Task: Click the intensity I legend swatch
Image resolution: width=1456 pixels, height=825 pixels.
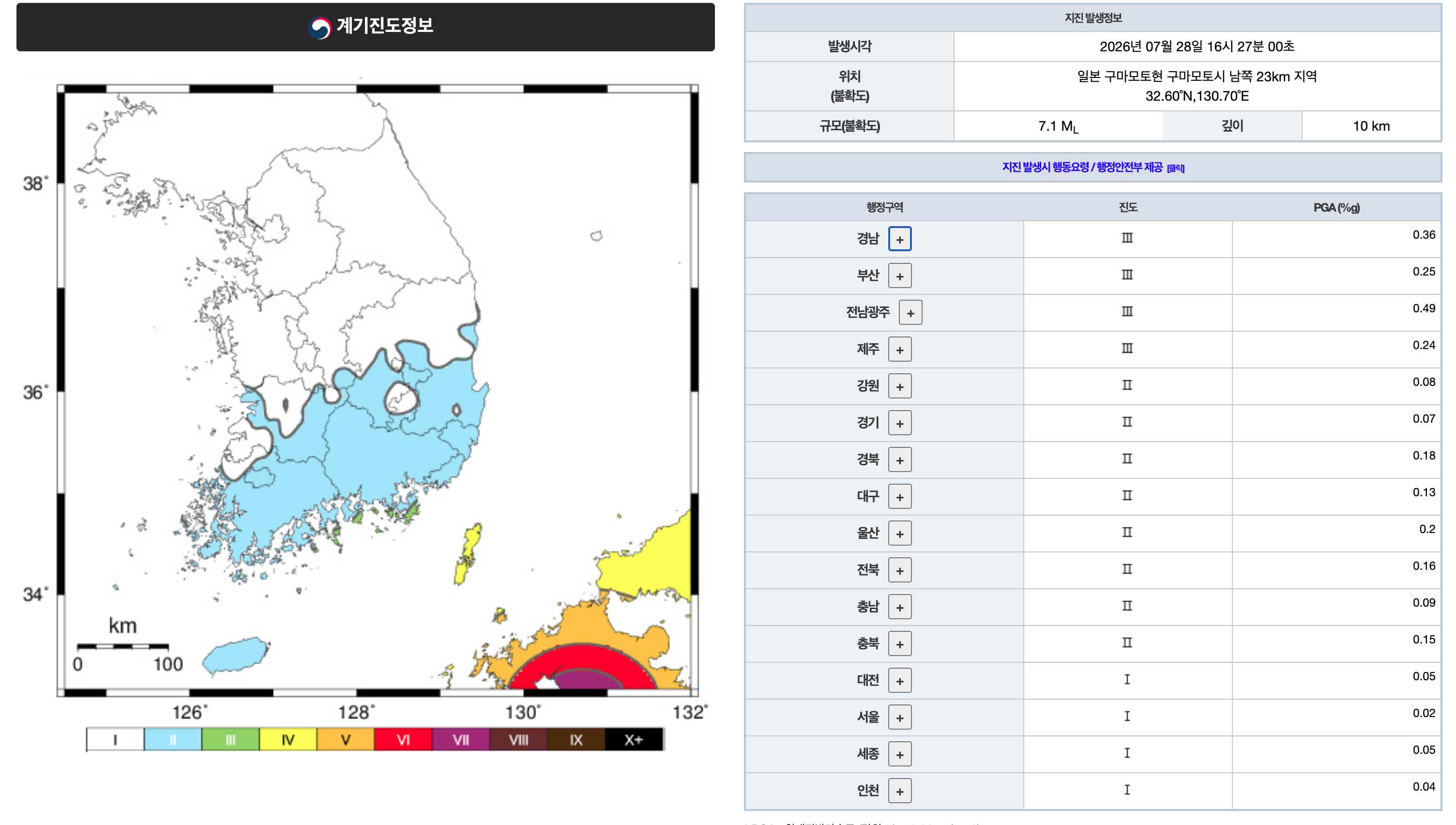Action: (115, 739)
